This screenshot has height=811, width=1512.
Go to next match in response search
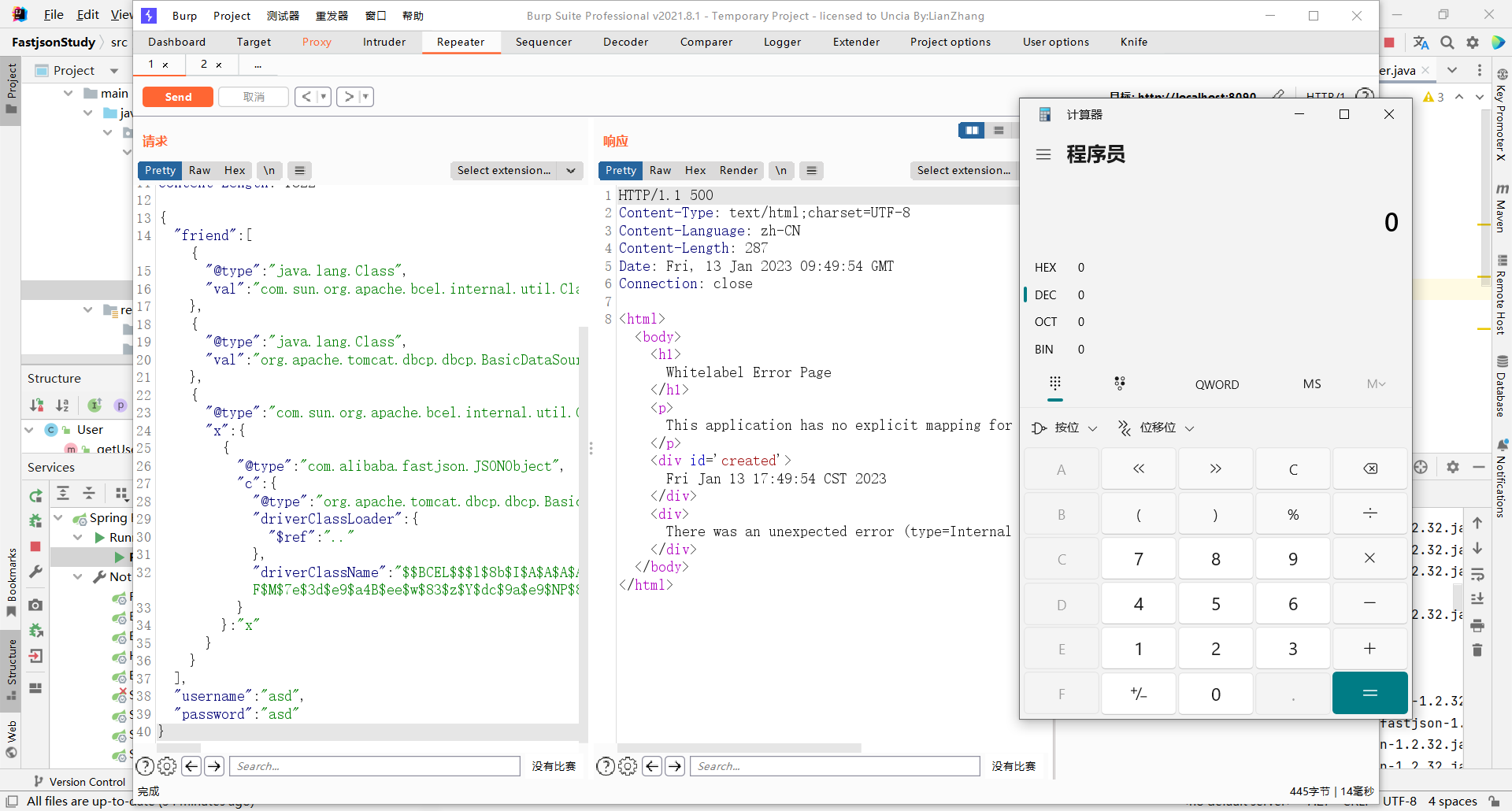675,766
